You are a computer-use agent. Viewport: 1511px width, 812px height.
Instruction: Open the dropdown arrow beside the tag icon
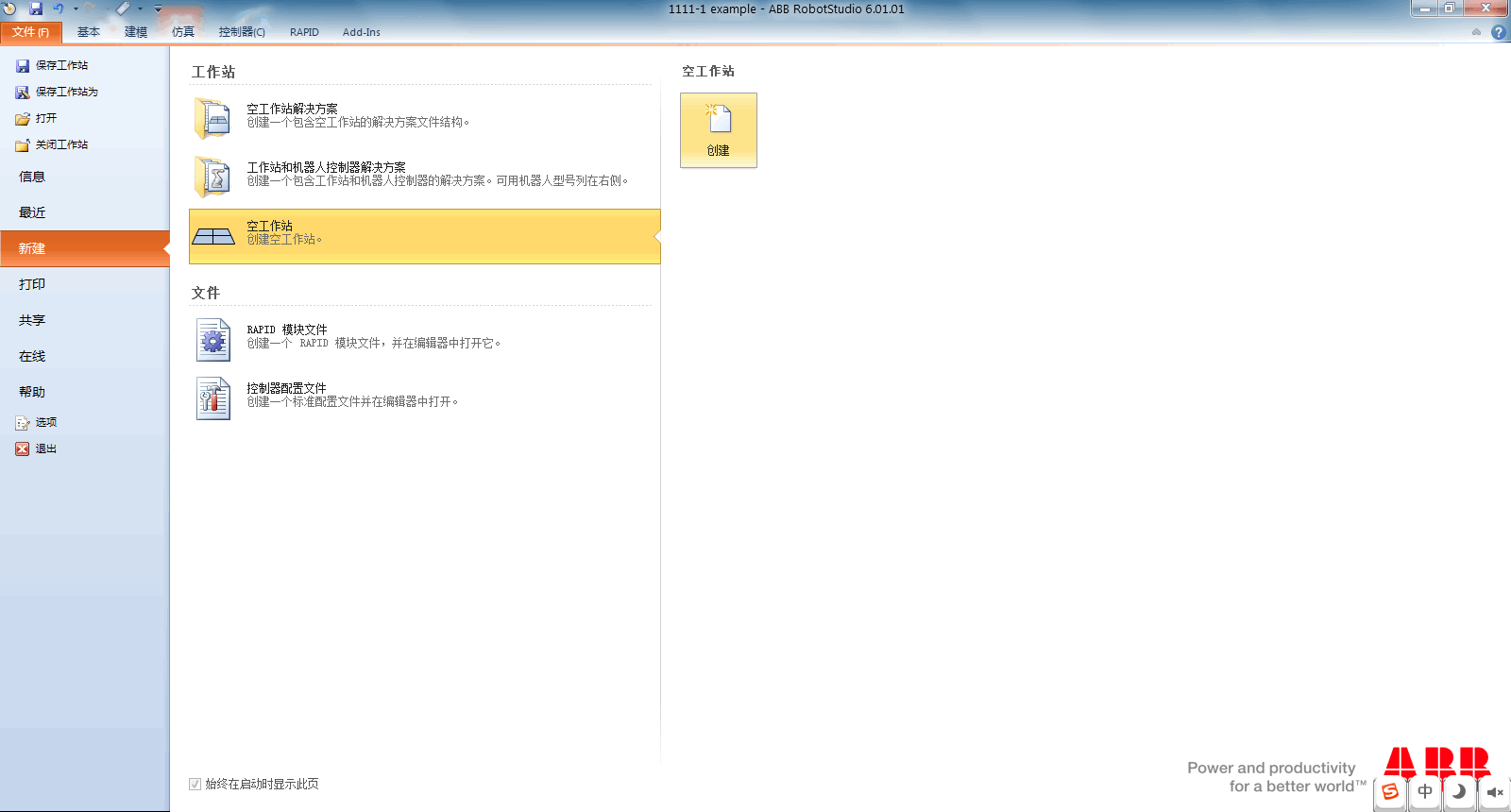click(x=141, y=8)
